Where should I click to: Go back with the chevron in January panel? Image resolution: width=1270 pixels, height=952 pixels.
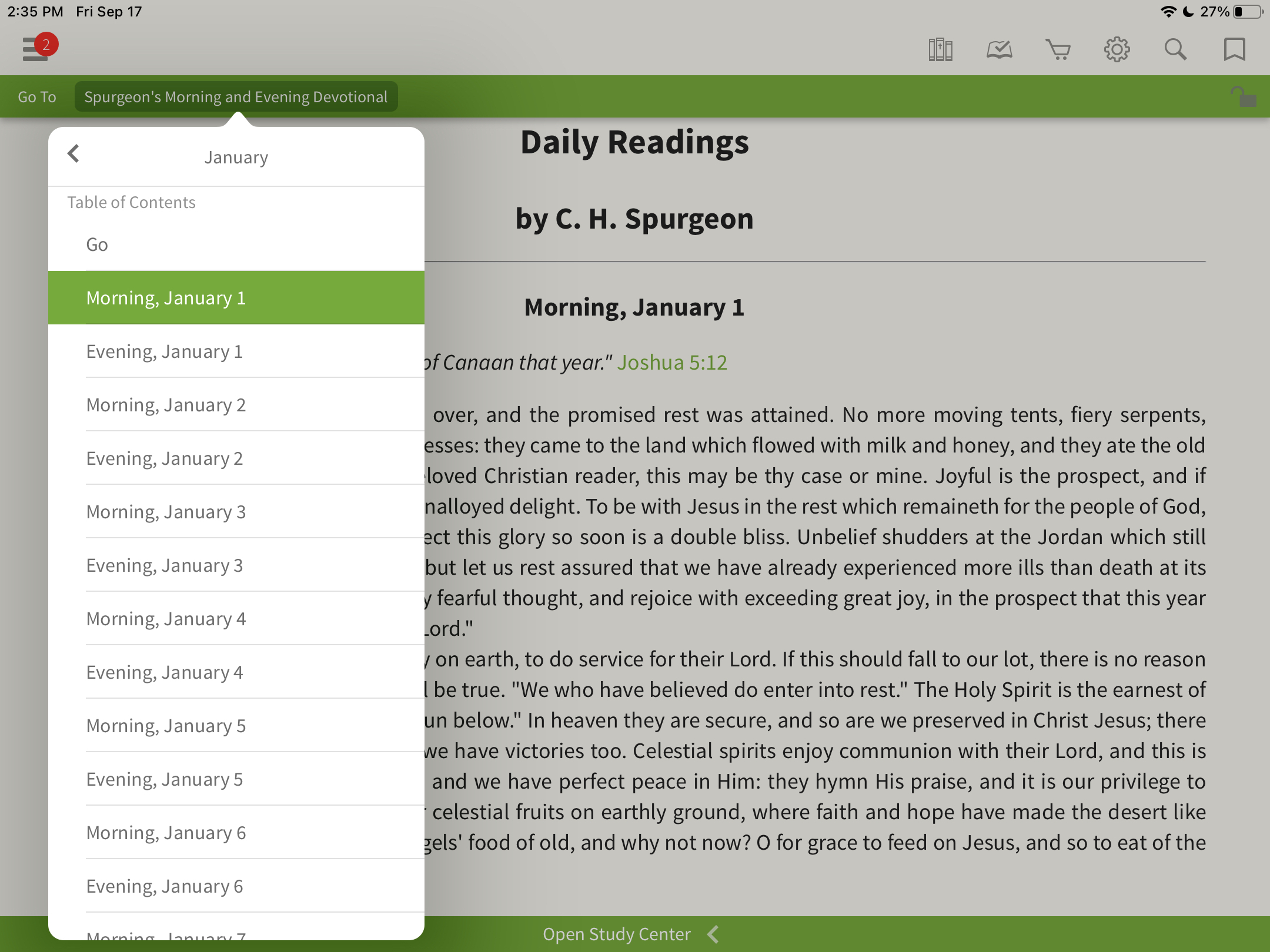click(x=73, y=154)
